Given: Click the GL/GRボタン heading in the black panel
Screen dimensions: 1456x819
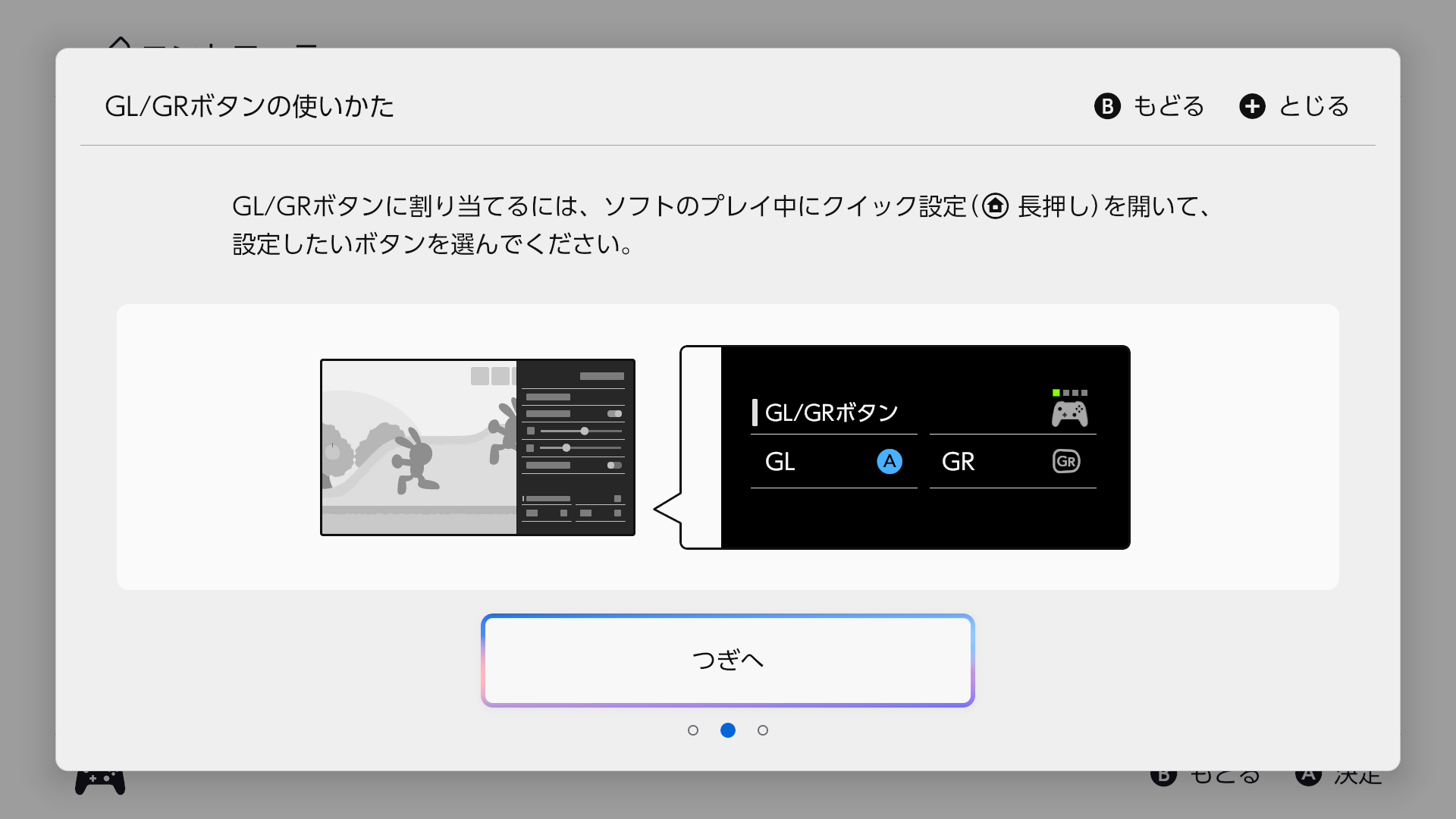Looking at the screenshot, I should (x=831, y=413).
